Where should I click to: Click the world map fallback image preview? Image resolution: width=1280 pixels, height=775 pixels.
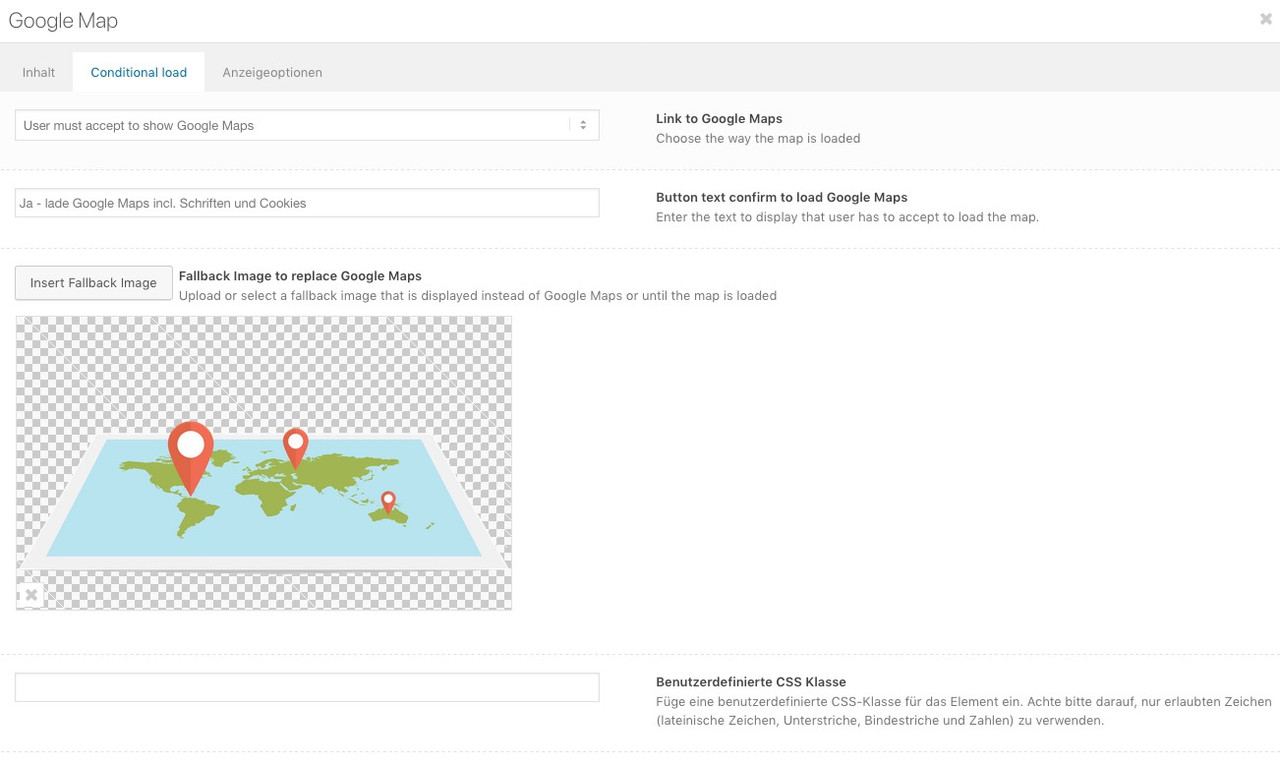coord(264,463)
